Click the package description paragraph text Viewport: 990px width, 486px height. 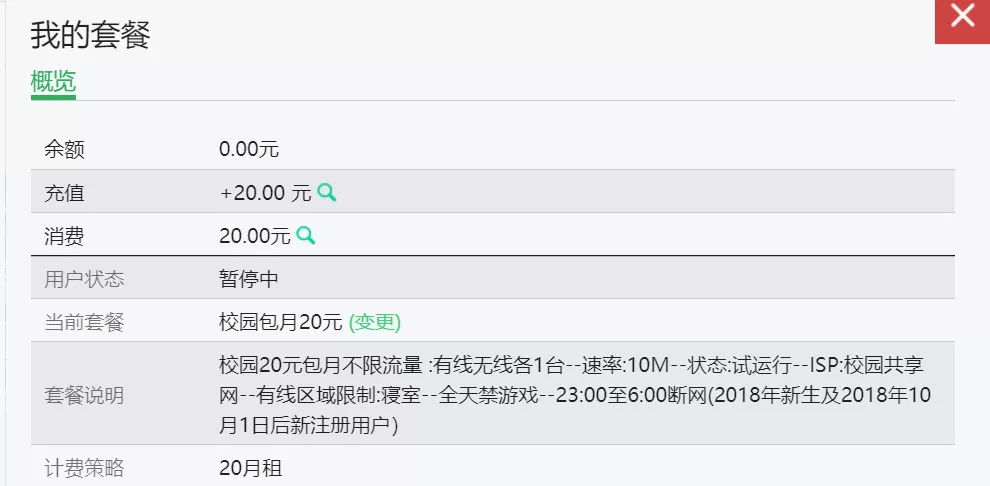pyautogui.click(x=575, y=395)
